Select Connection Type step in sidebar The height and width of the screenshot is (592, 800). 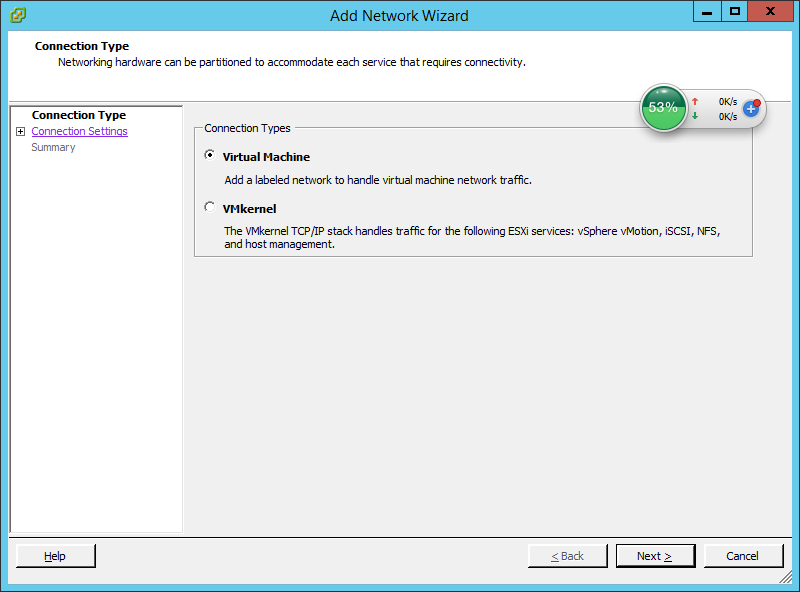coord(79,115)
